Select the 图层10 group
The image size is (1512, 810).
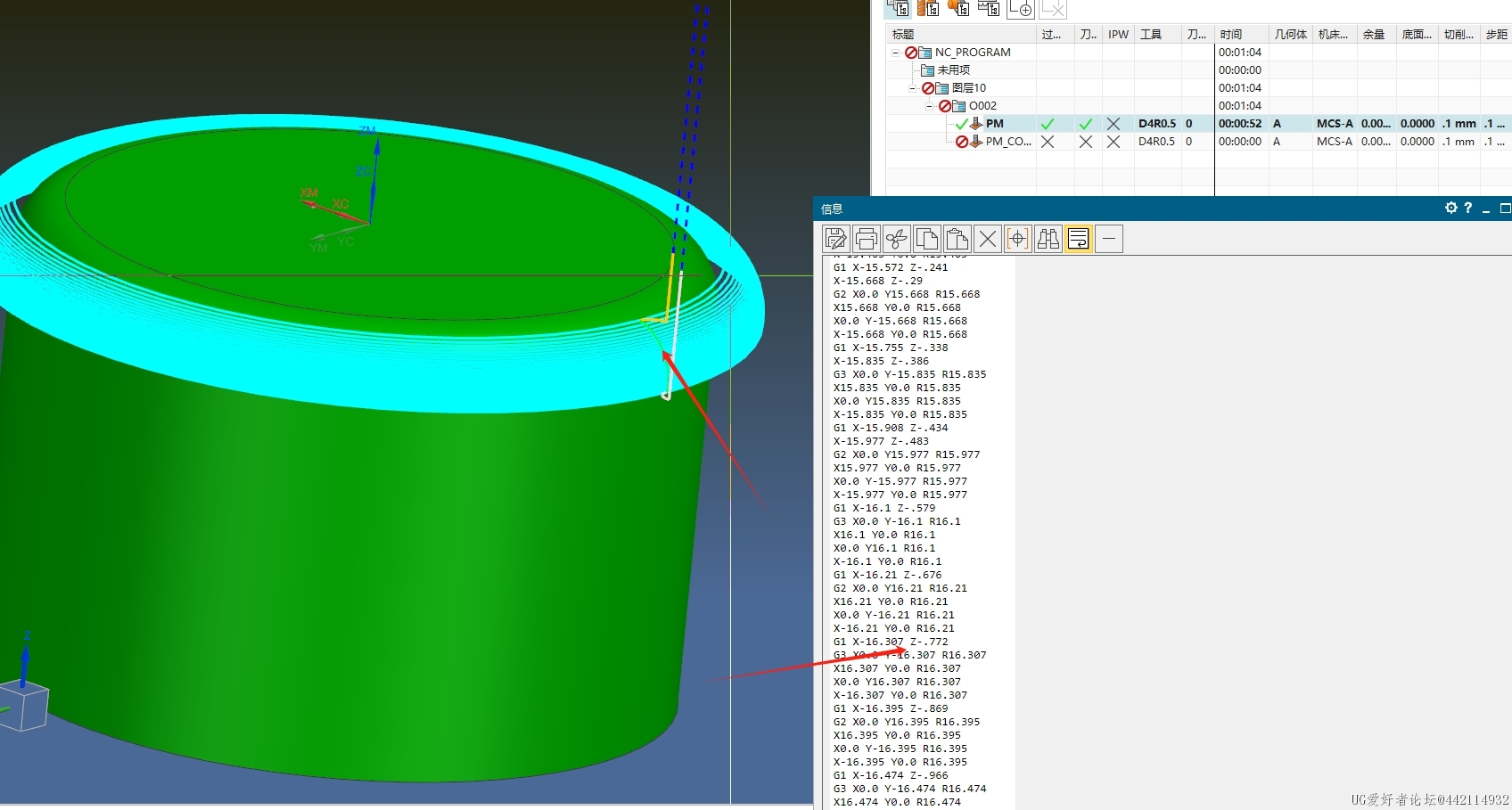coord(968,88)
